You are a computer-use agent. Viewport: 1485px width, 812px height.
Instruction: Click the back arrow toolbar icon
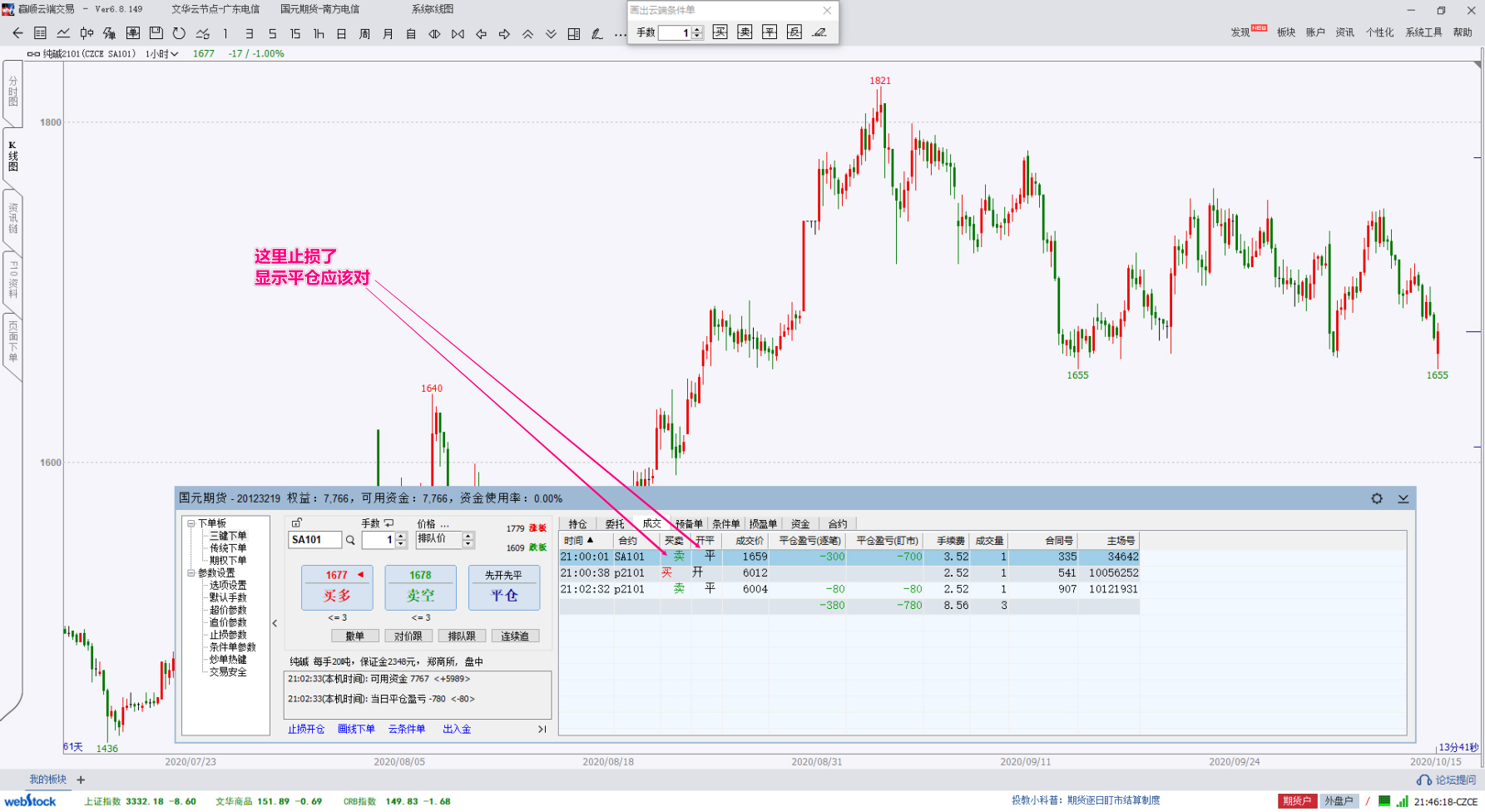click(17, 33)
